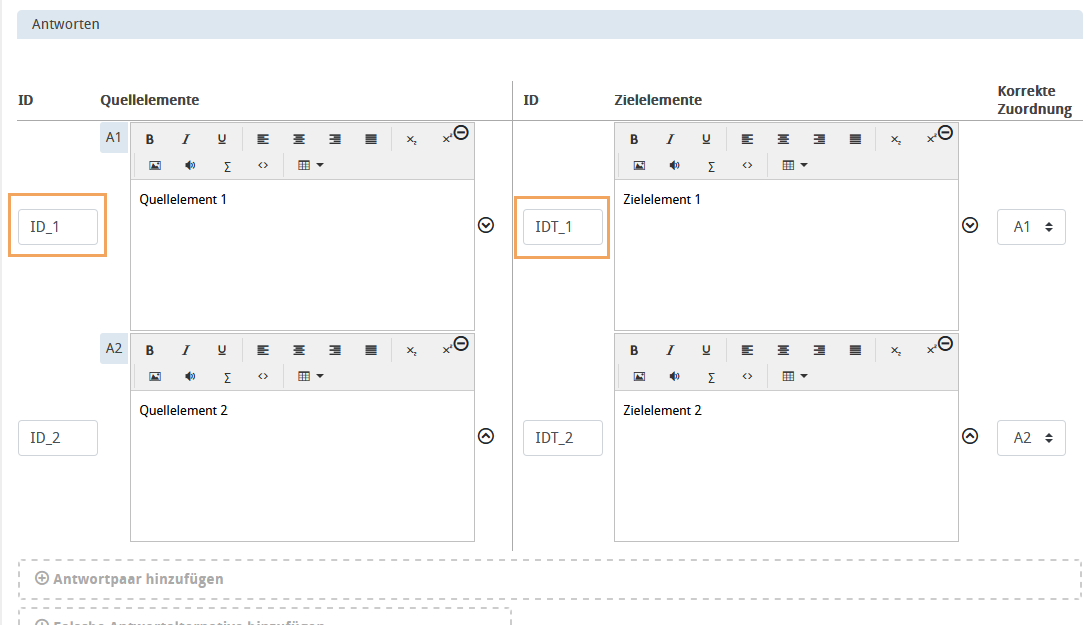Open source code view in Zielelement 2
The image size is (1092, 625).
747,377
